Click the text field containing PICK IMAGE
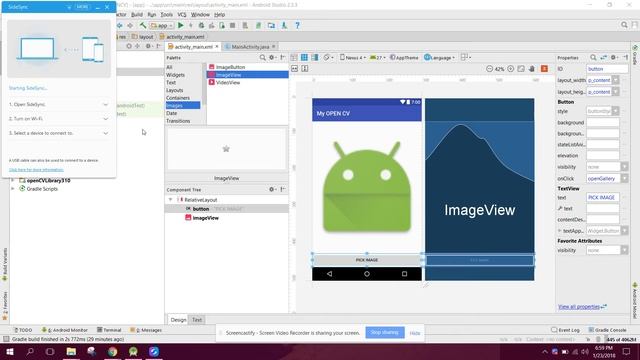 pos(603,198)
